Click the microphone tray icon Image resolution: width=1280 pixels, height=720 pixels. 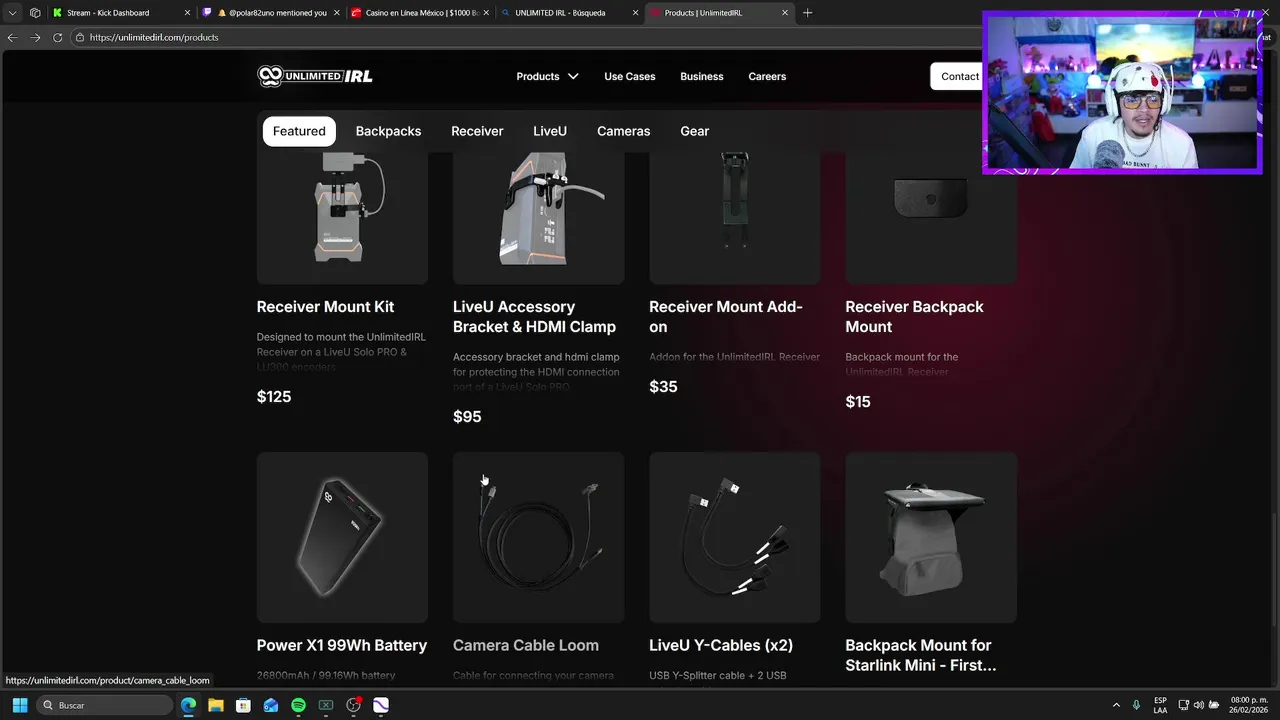(1137, 705)
